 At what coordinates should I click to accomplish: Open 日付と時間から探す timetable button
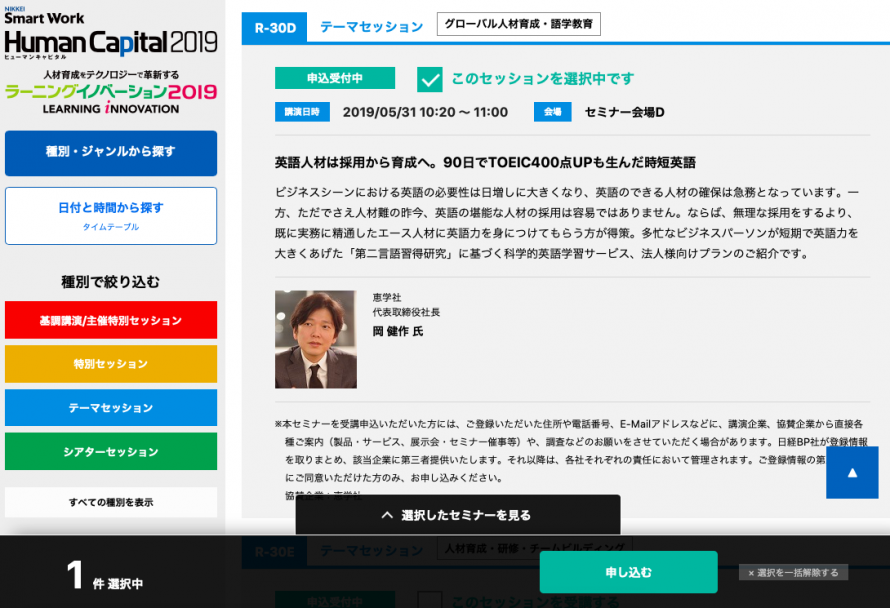111,216
